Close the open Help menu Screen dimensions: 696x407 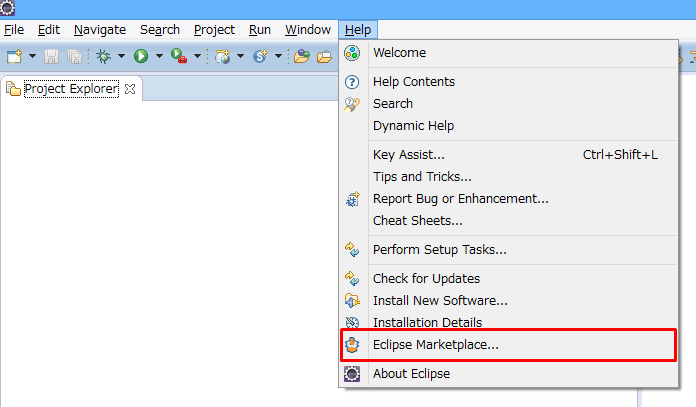coord(358,30)
